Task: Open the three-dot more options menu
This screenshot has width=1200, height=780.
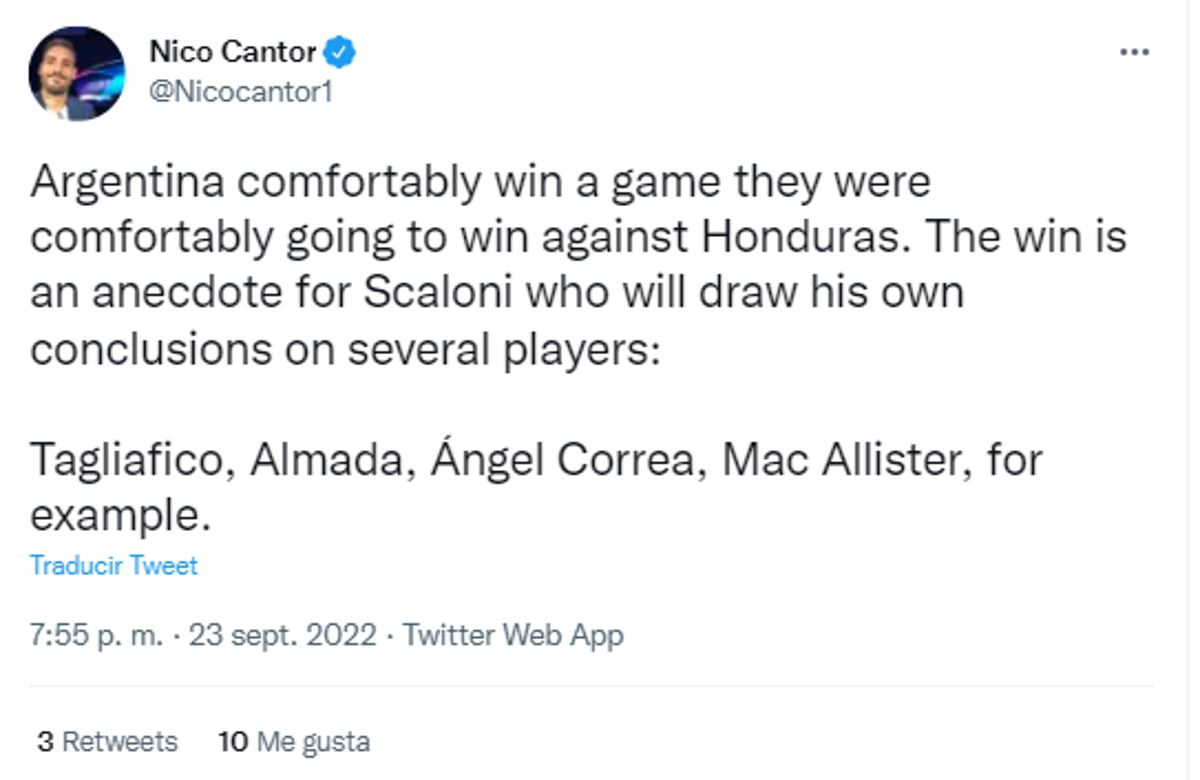Action: 1134,52
